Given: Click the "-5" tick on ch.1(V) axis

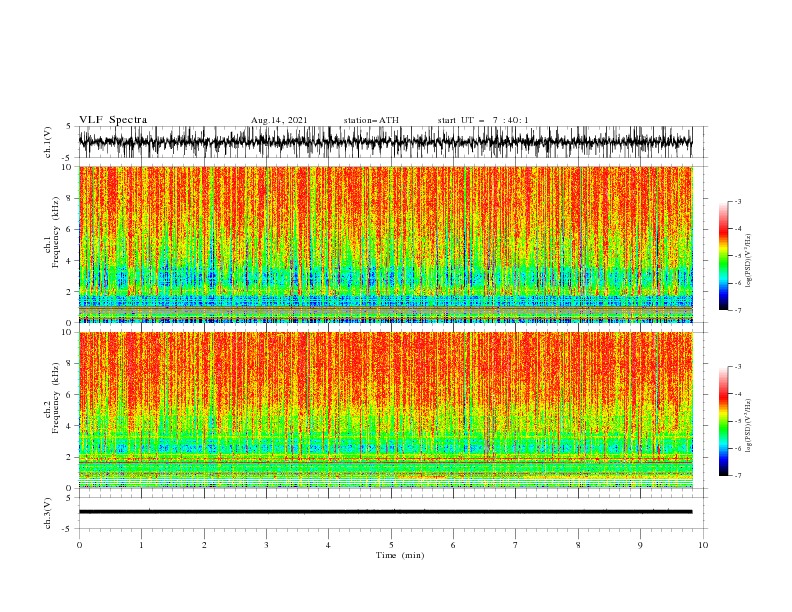Looking at the screenshot, I should pos(67,158).
